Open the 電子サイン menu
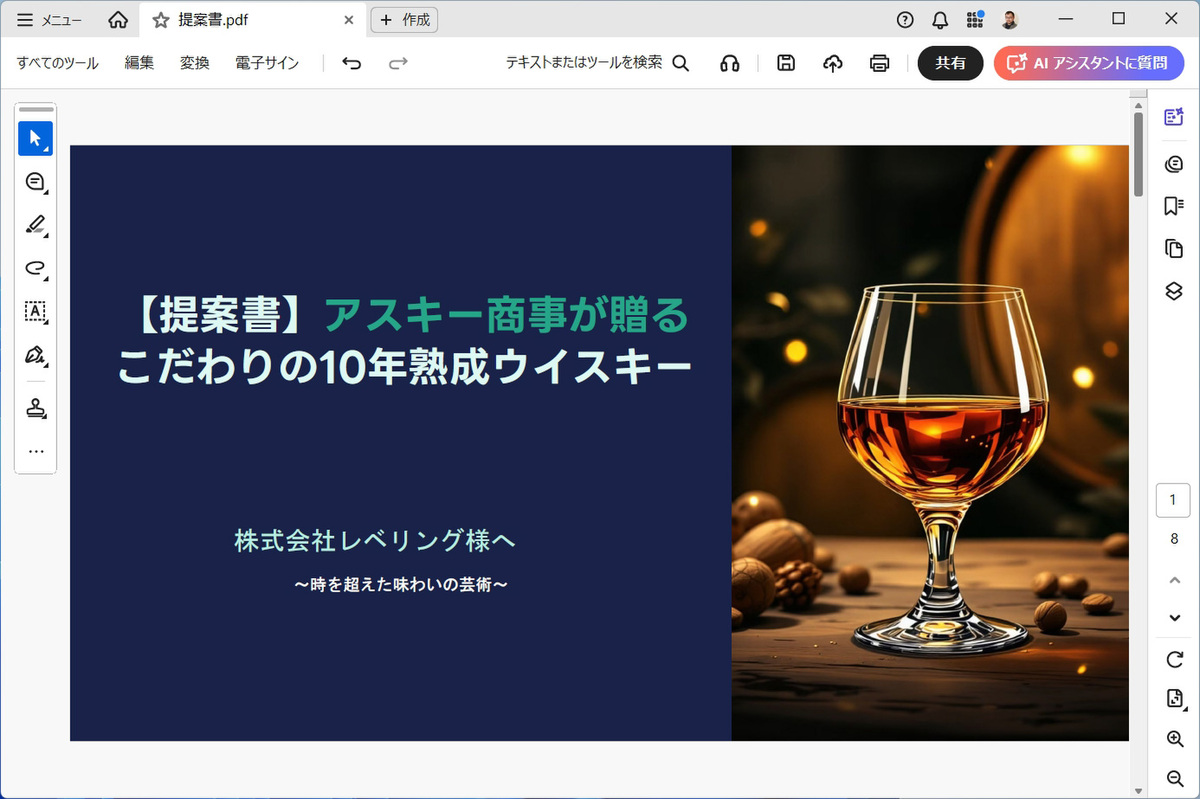 click(267, 63)
